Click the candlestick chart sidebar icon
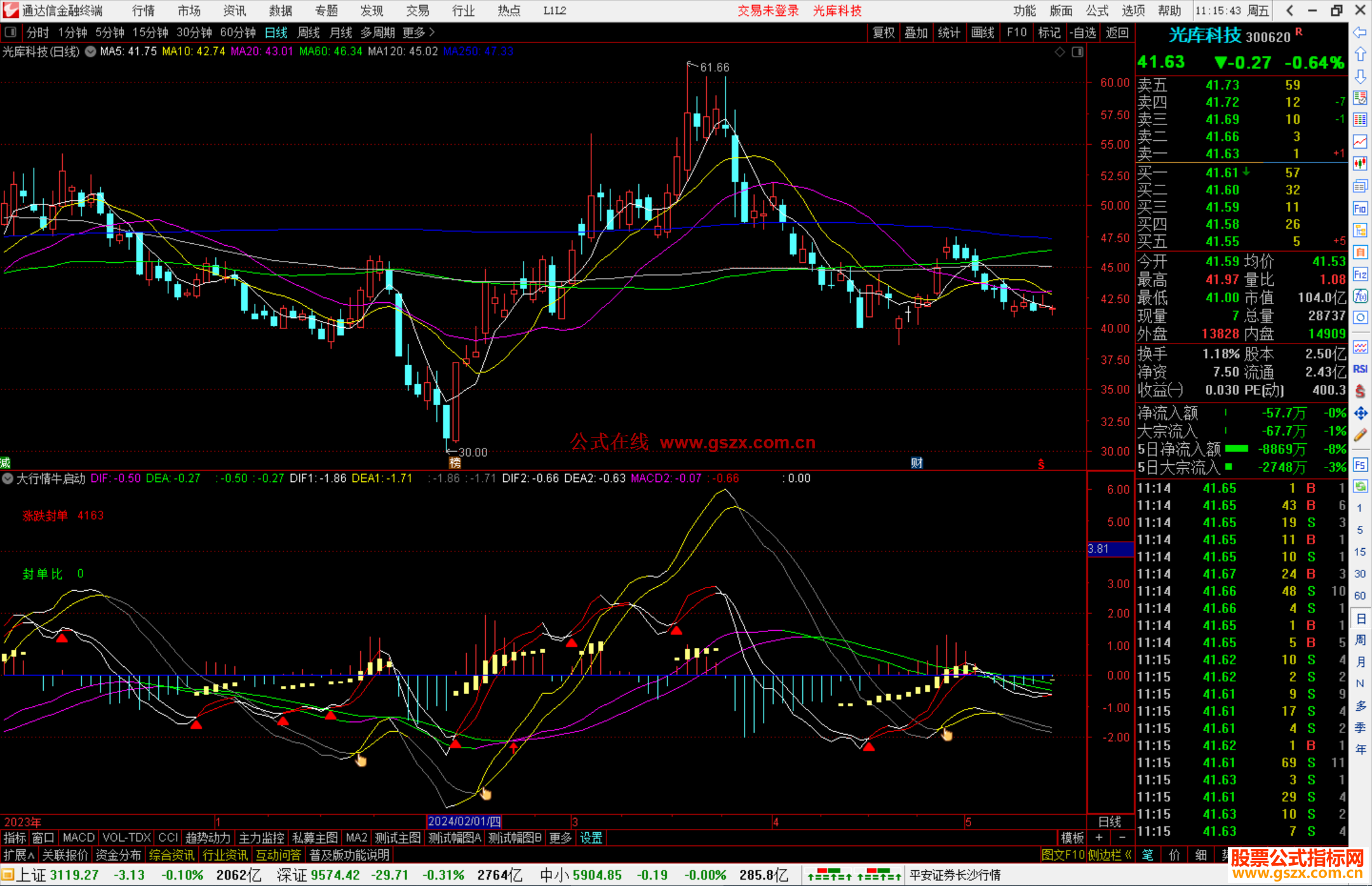Image resolution: width=1372 pixels, height=886 pixels. (x=1360, y=164)
